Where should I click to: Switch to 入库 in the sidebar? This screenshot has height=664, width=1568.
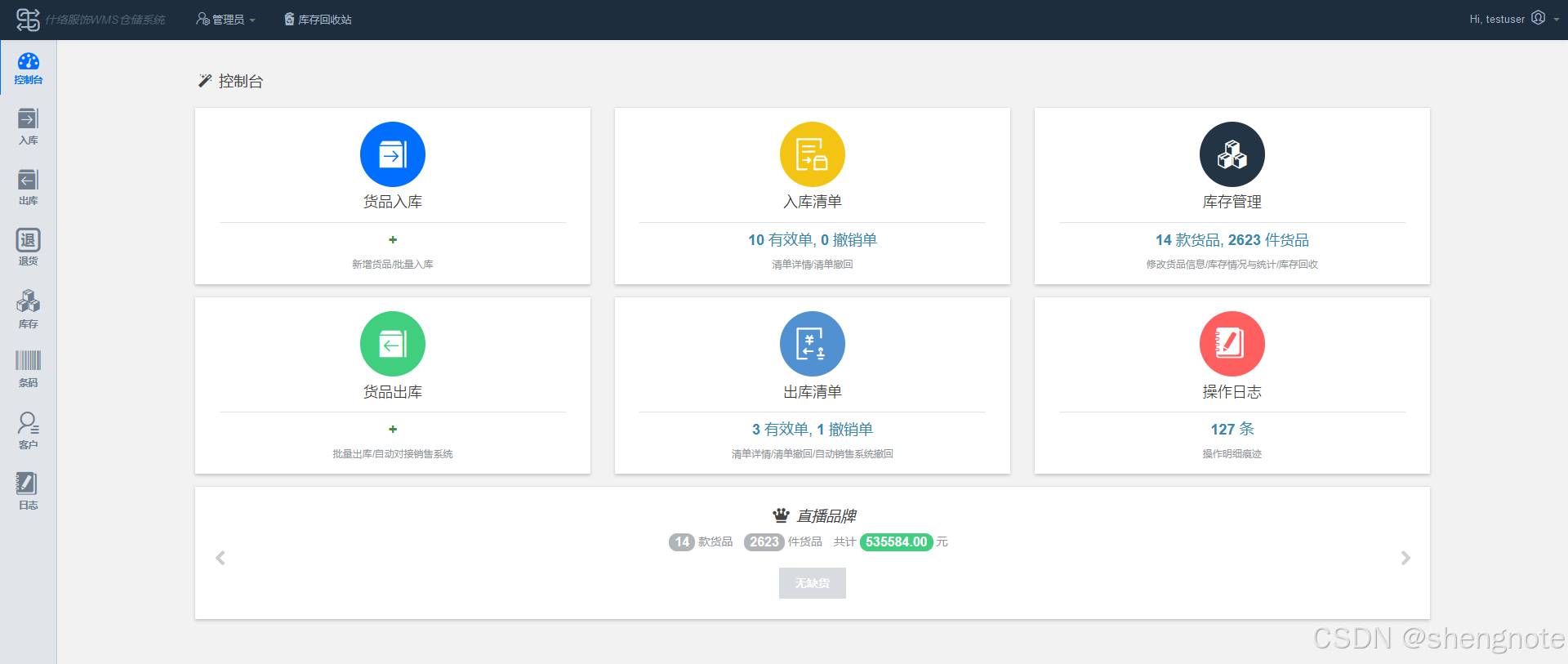point(28,127)
